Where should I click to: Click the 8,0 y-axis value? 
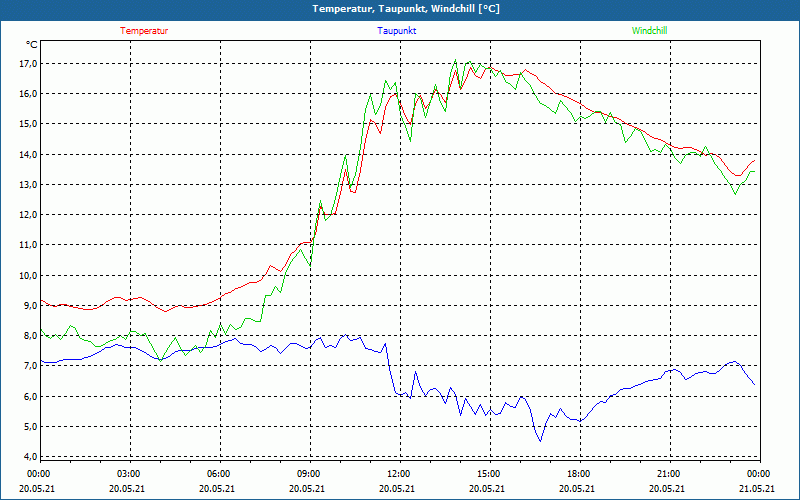click(x=30, y=336)
